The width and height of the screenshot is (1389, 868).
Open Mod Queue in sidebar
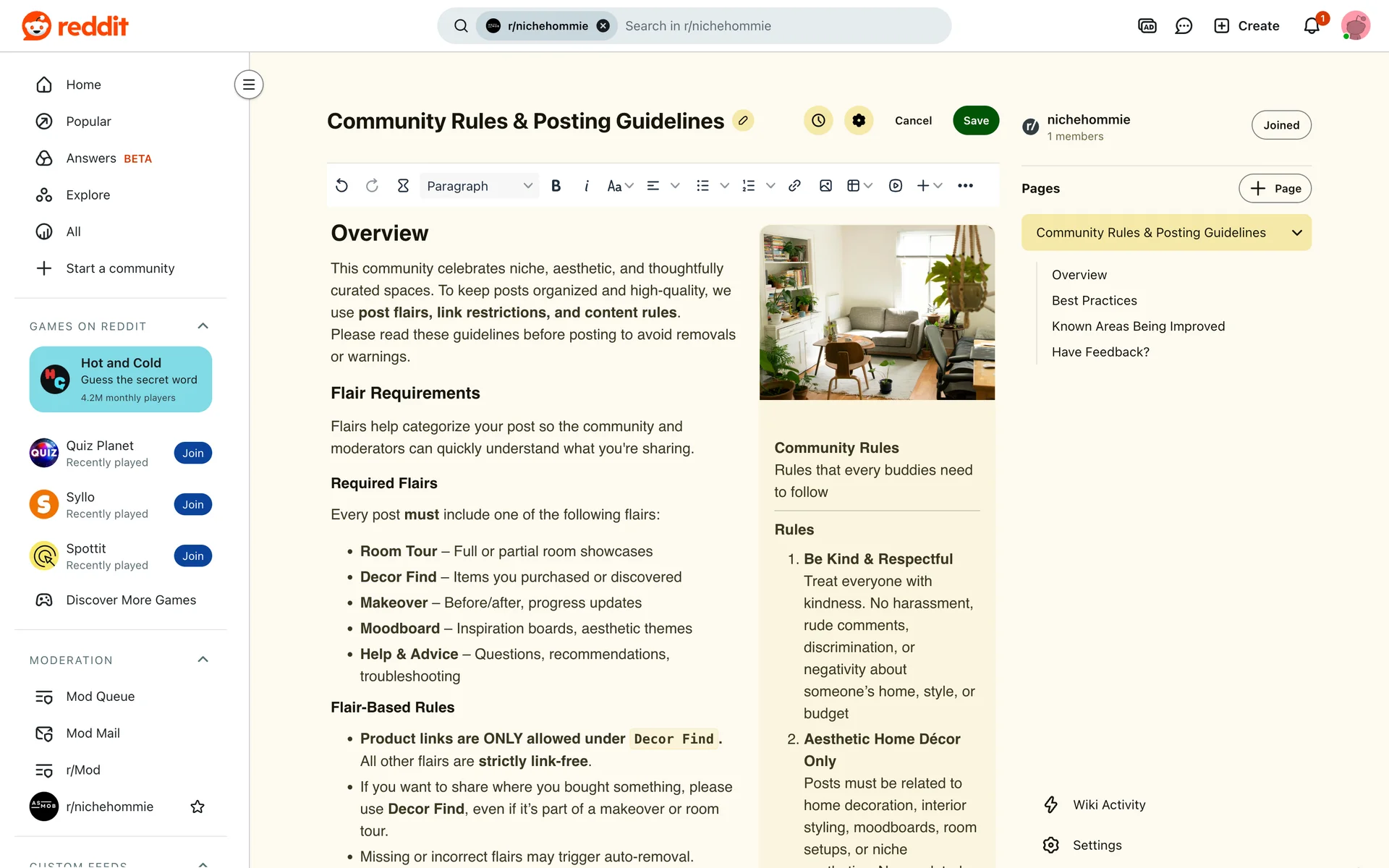pyautogui.click(x=100, y=697)
